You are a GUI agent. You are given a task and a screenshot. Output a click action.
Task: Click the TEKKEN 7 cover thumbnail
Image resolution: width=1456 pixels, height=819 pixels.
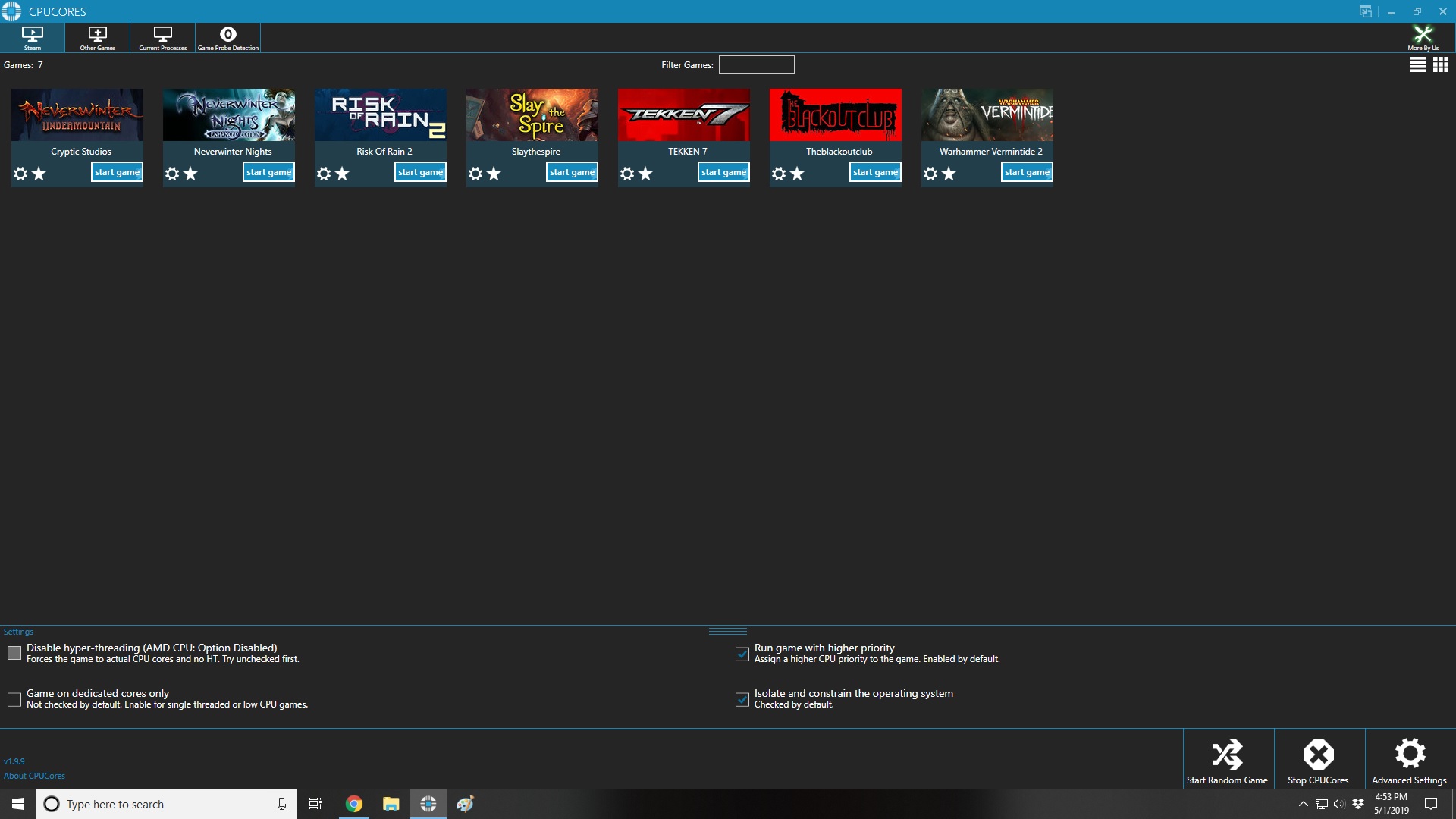684,115
